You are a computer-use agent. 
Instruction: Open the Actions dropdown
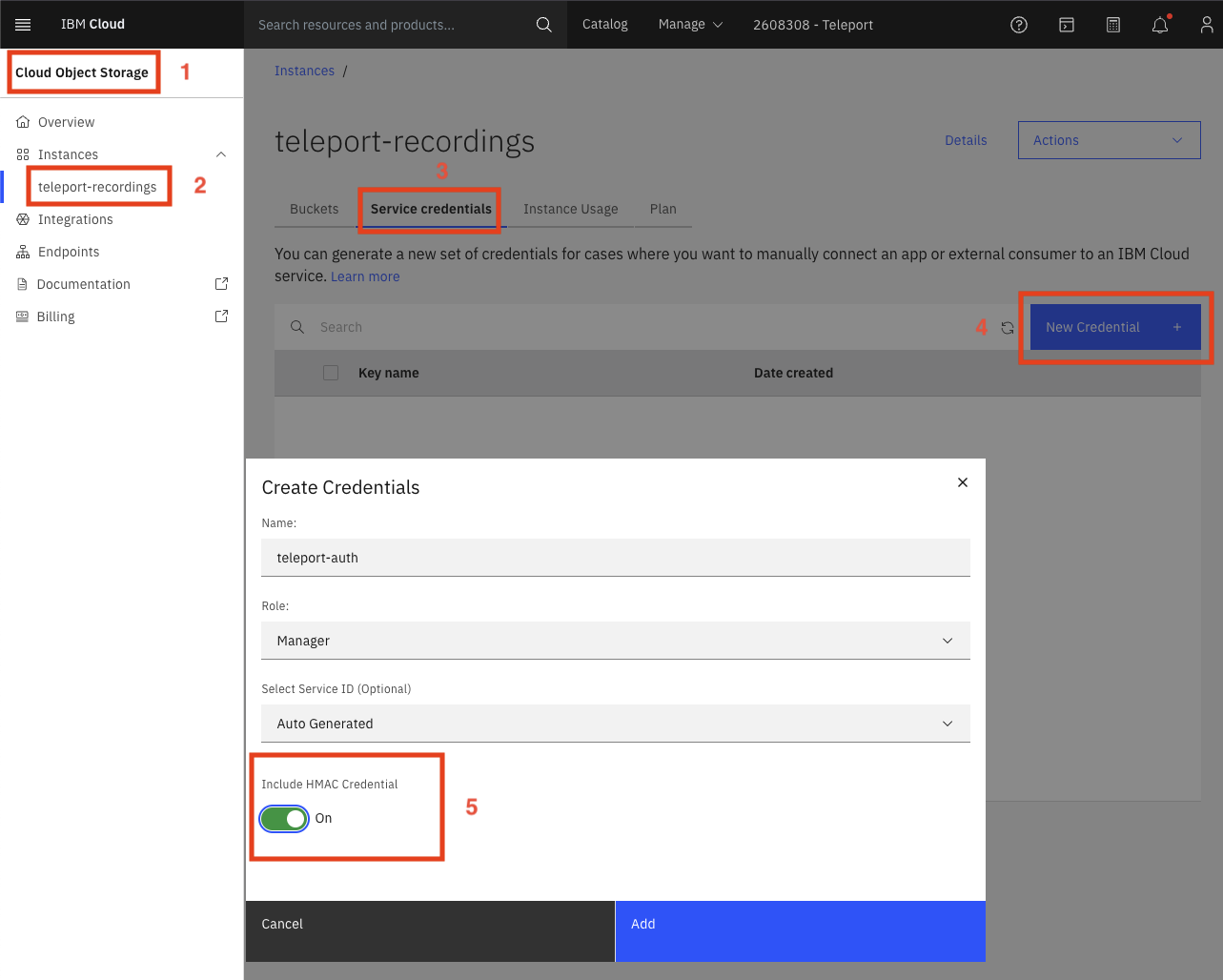[1108, 139]
